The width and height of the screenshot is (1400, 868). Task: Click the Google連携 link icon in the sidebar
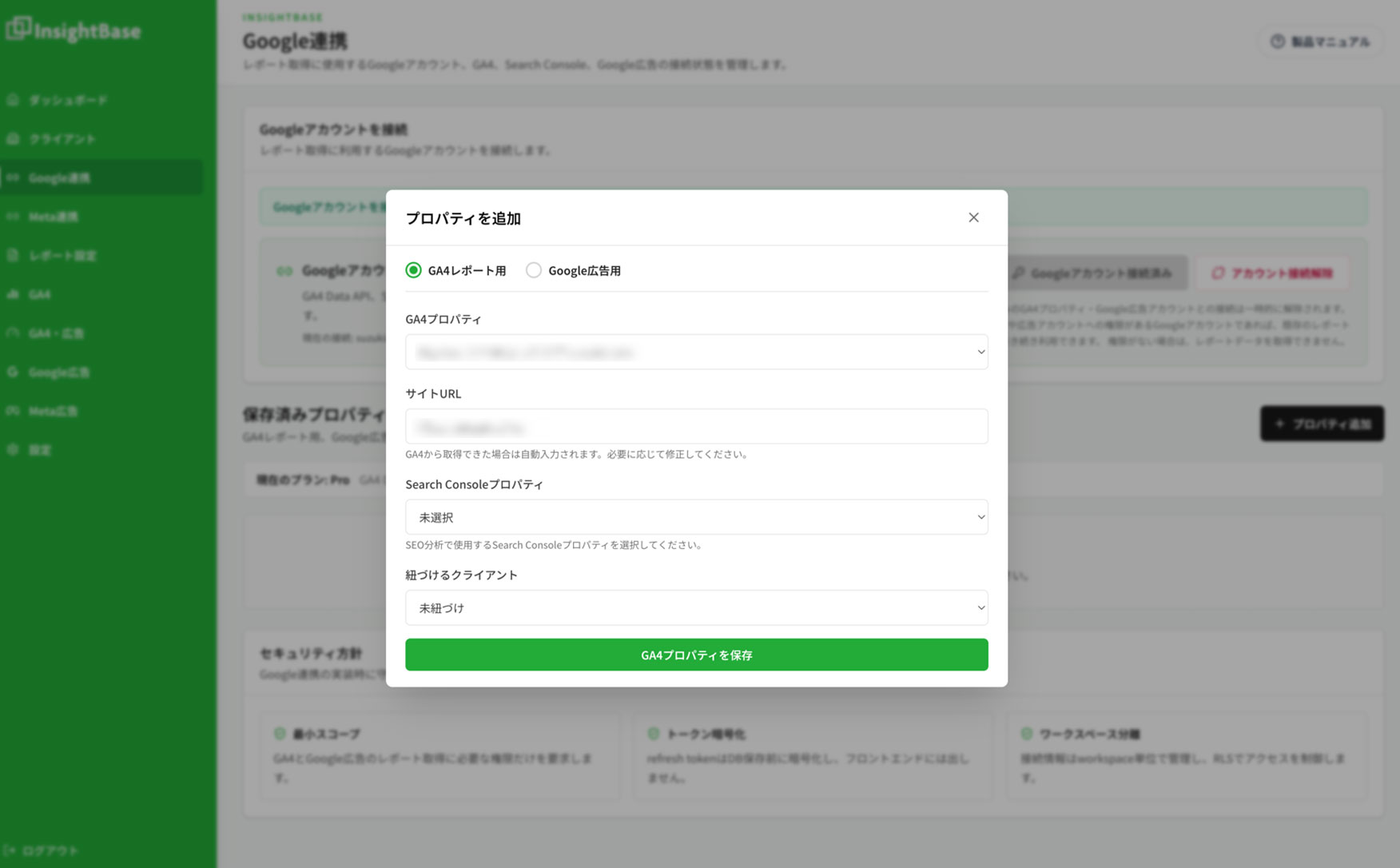pos(13,177)
